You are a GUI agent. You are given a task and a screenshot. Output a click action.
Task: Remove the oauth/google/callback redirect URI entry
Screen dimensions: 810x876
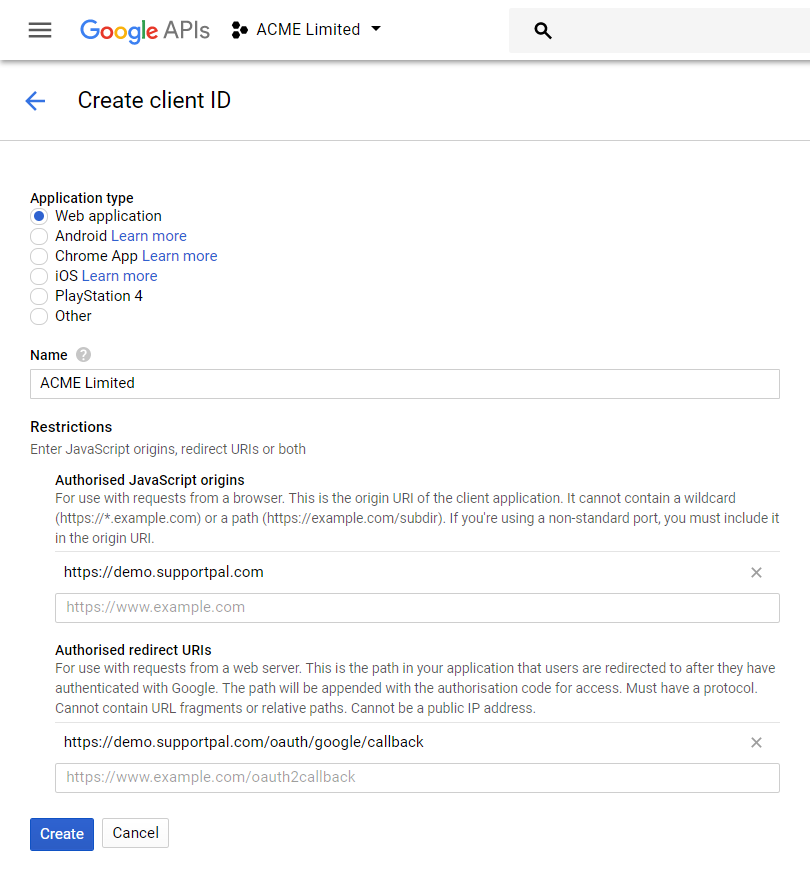click(x=756, y=742)
